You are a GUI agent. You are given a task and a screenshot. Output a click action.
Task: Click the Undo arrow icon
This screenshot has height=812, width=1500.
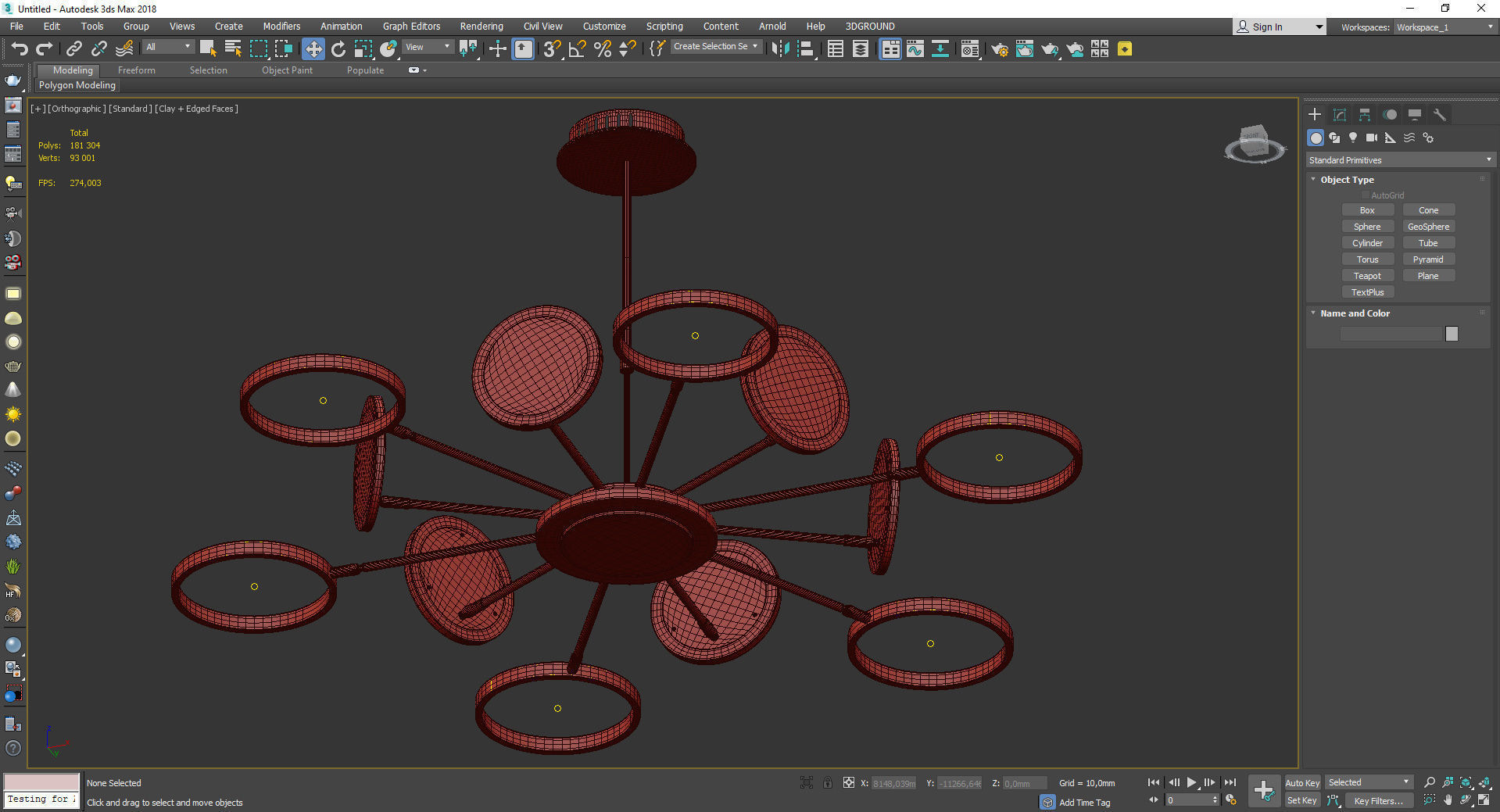tap(19, 49)
